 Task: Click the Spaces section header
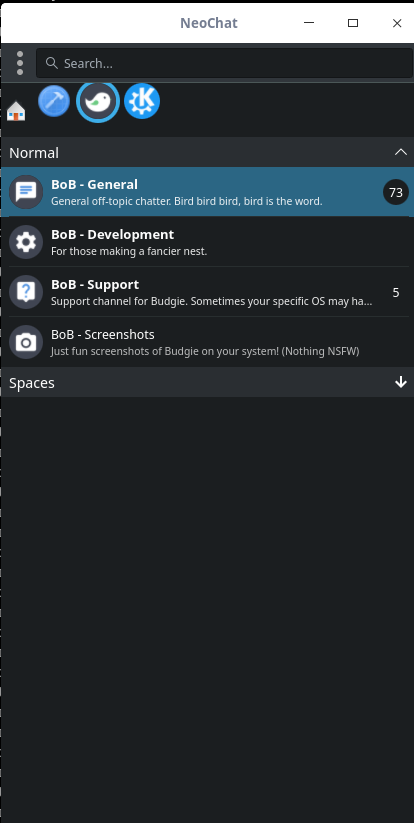click(207, 382)
